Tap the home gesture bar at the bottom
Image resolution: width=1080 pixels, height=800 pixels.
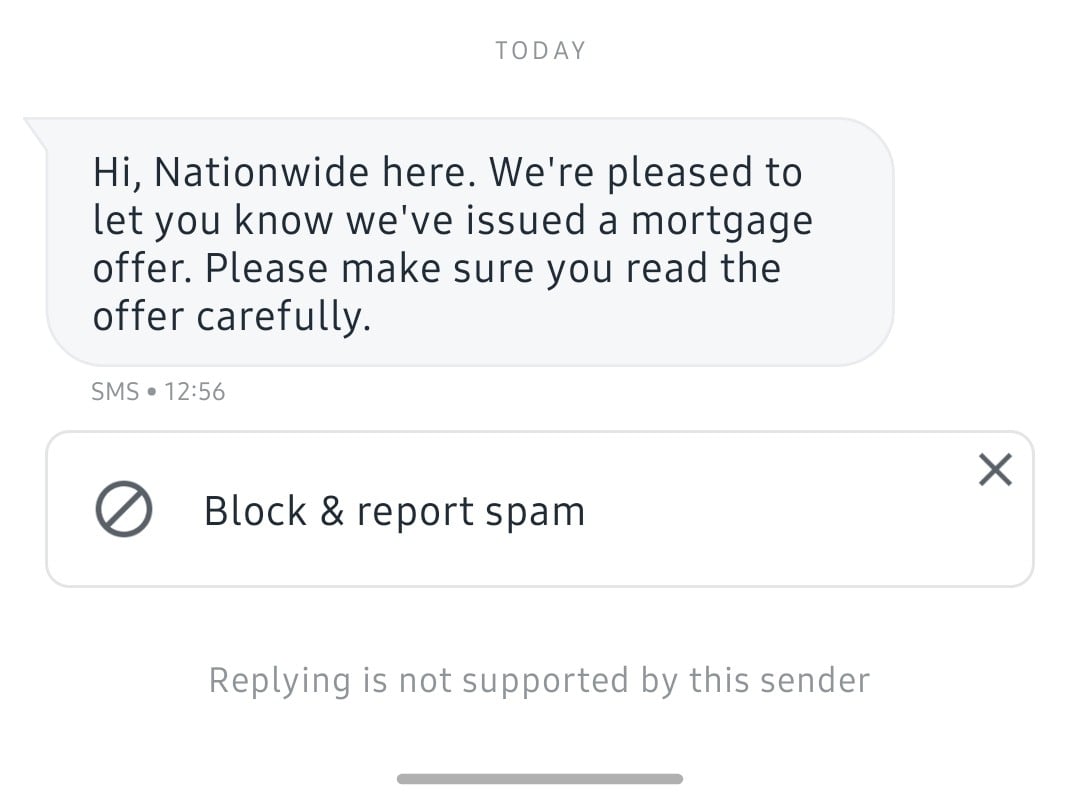(540, 779)
